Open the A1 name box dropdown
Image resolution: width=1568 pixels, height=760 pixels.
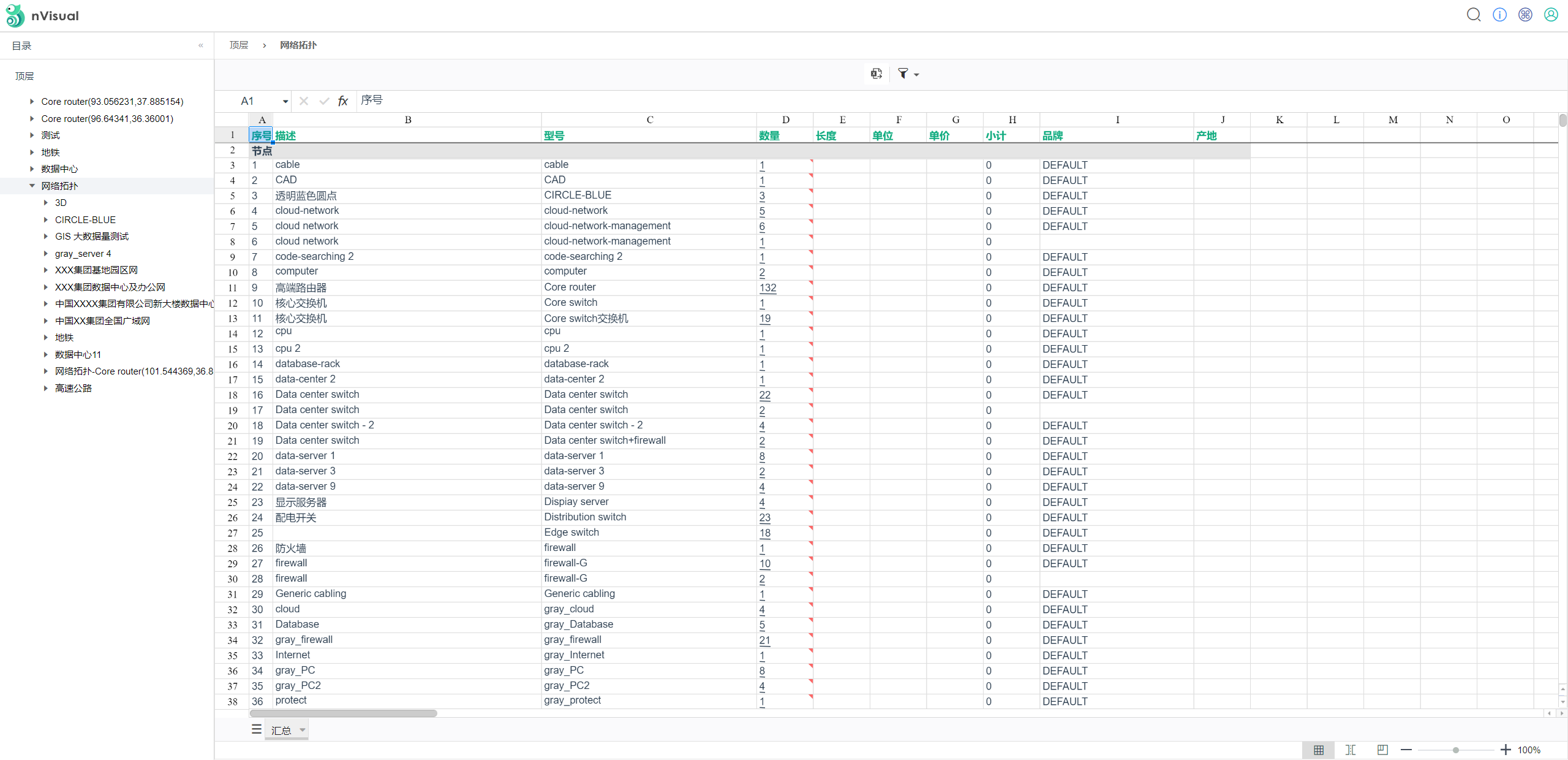point(285,101)
